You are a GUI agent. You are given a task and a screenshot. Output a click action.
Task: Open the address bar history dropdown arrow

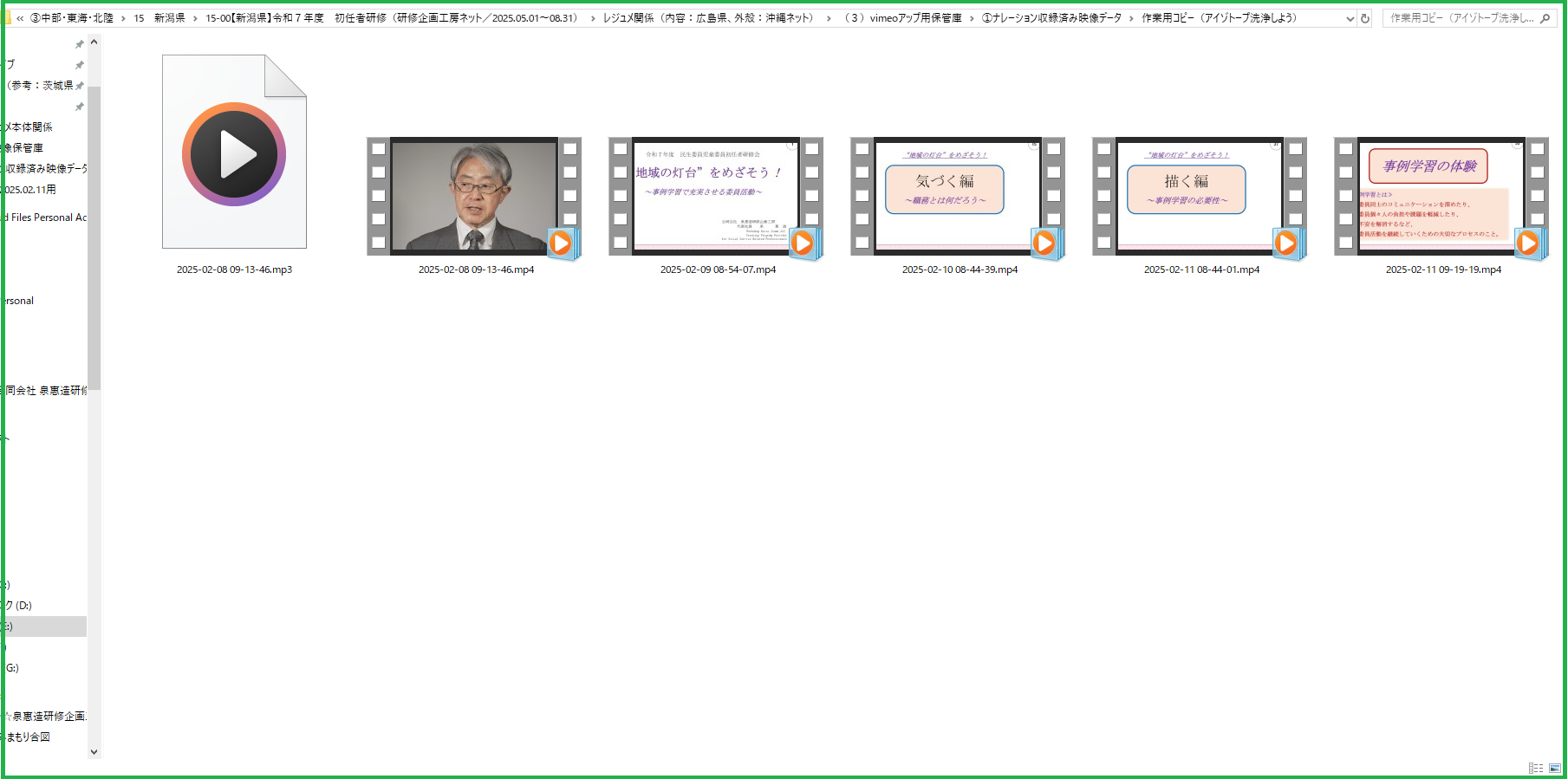pyautogui.click(x=1350, y=18)
